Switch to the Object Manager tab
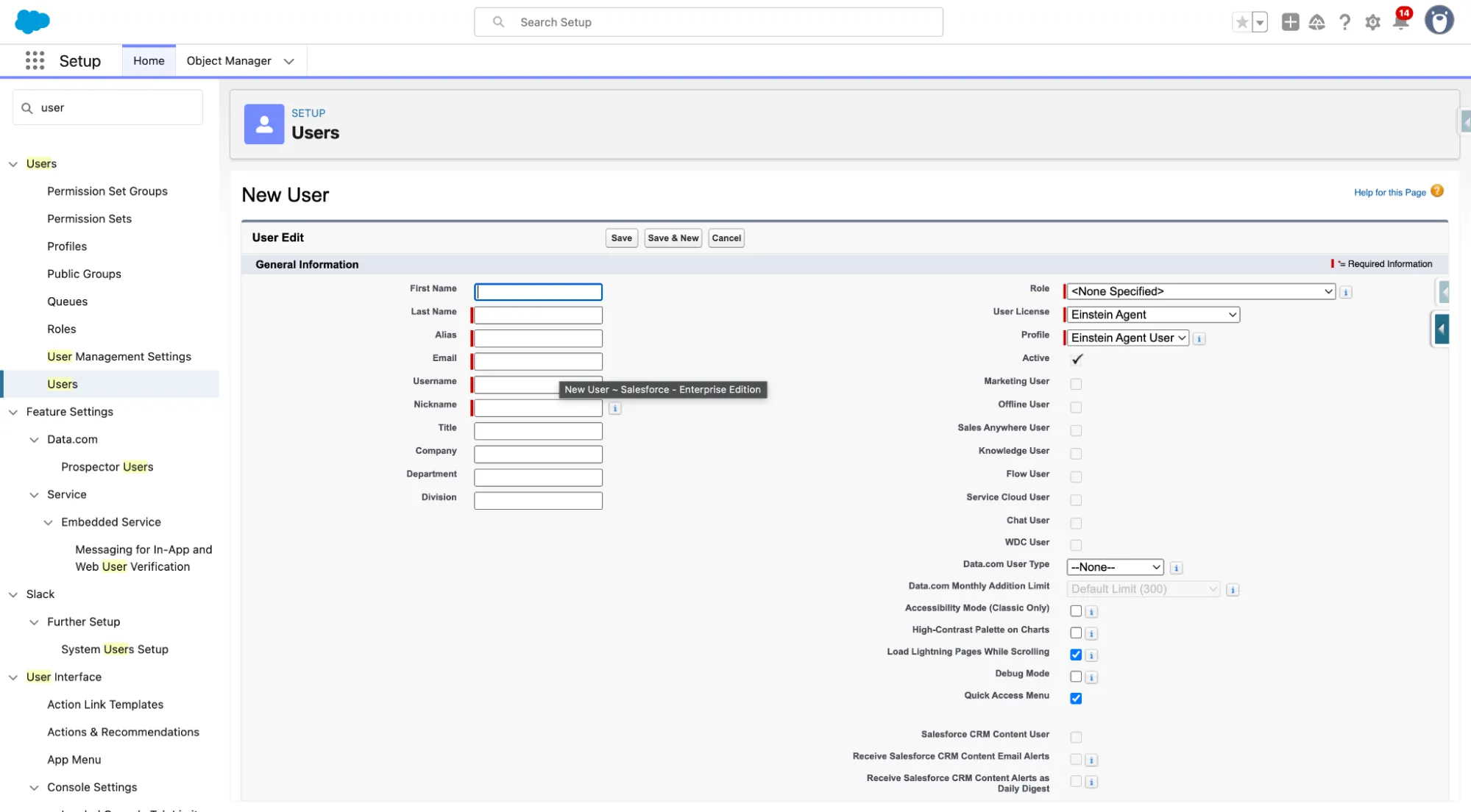1471x812 pixels. [x=229, y=61]
